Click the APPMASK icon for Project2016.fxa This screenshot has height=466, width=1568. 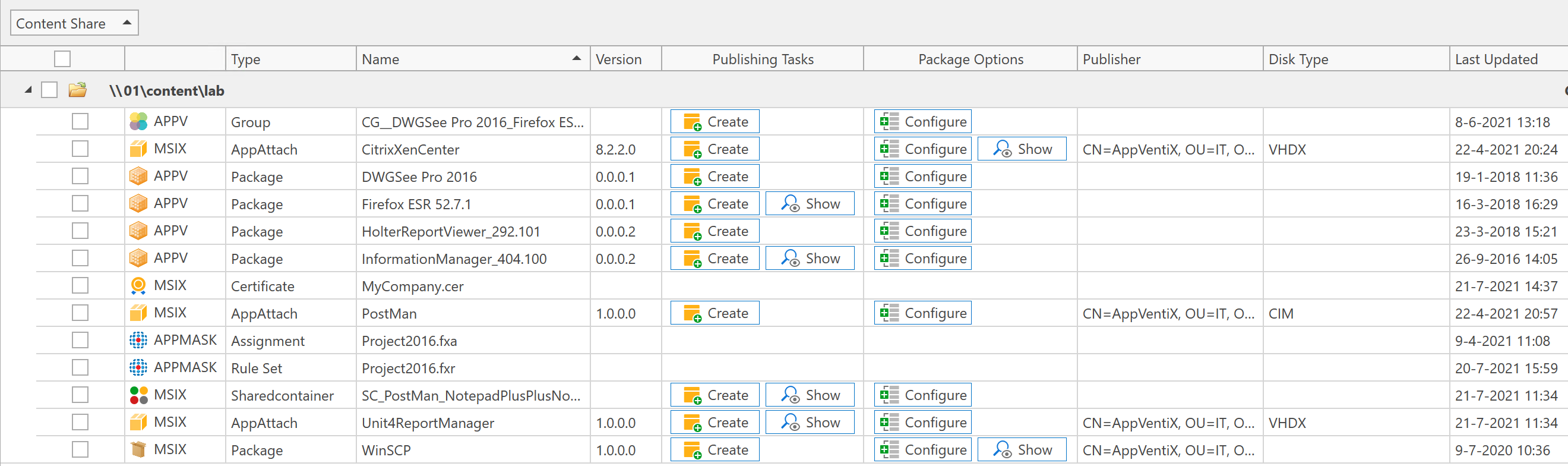click(138, 340)
